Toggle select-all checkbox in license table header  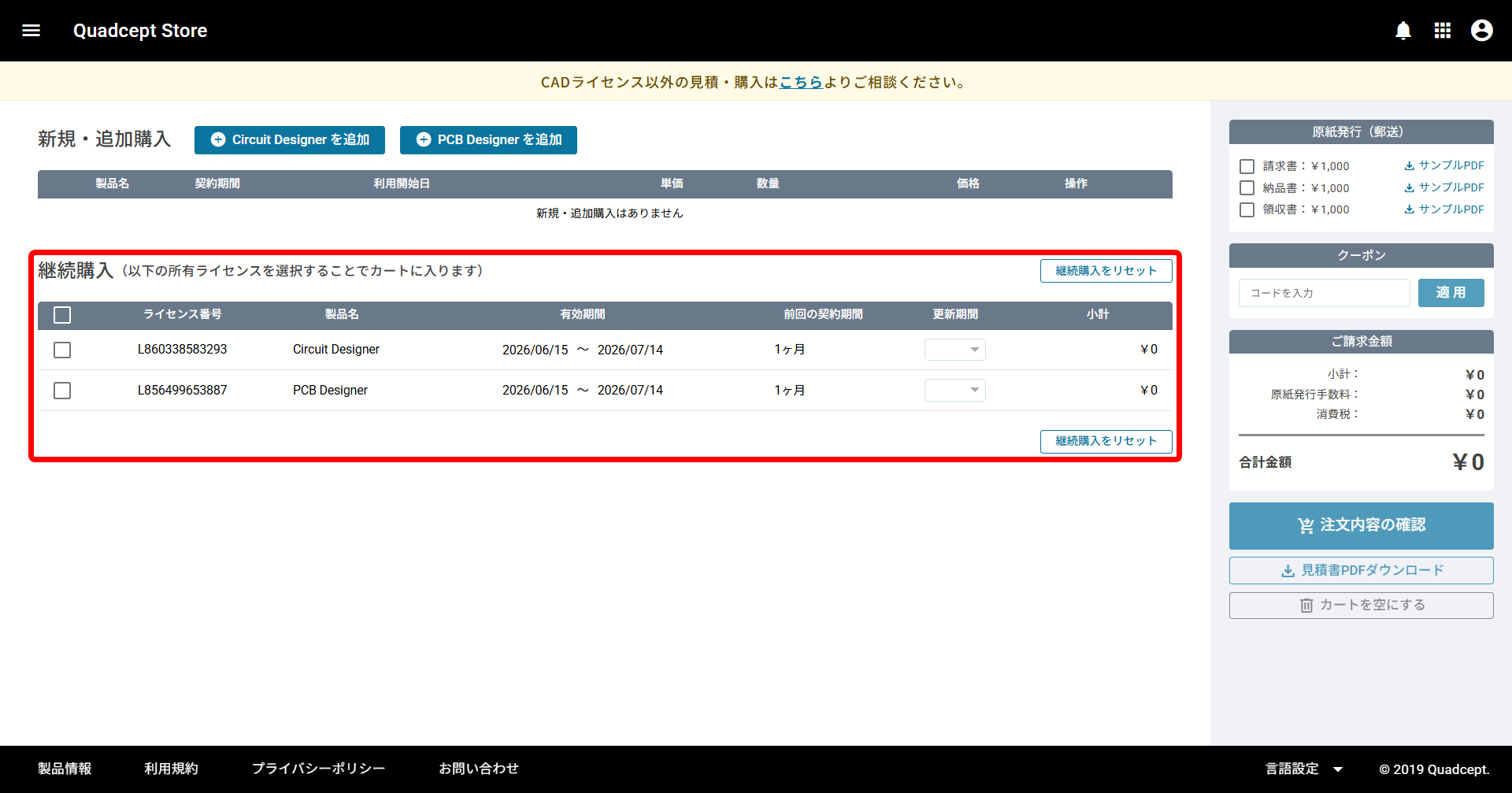click(62, 315)
